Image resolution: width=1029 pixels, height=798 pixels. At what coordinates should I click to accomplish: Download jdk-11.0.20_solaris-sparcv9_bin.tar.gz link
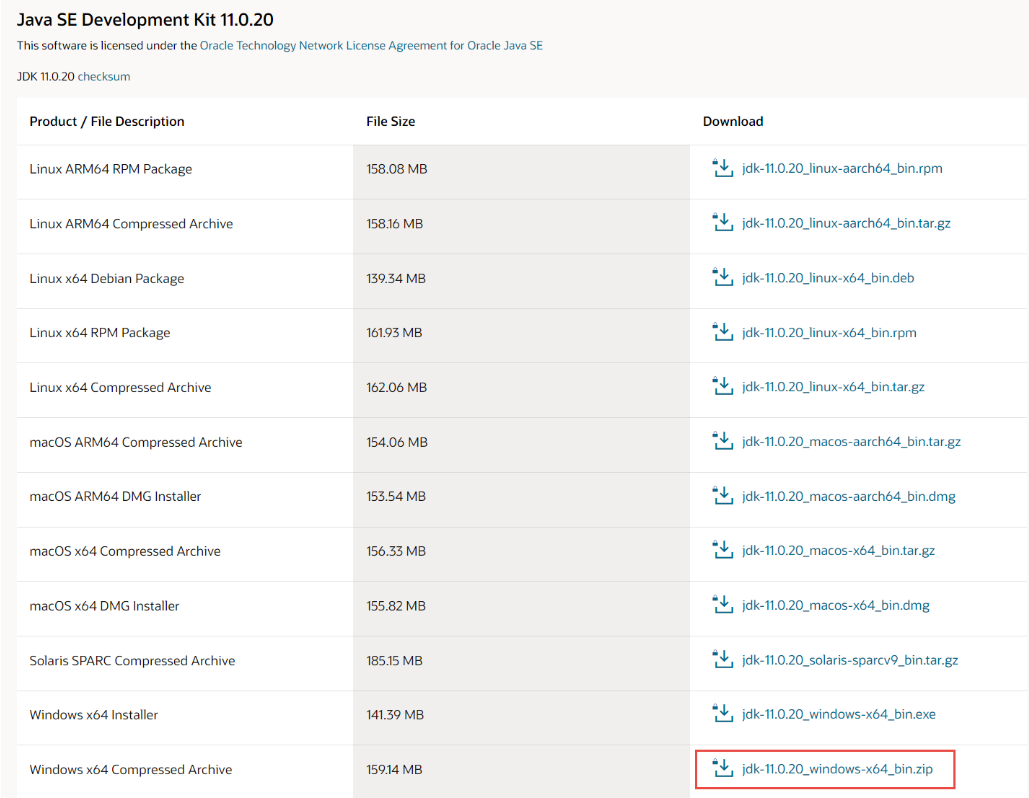tap(850, 660)
